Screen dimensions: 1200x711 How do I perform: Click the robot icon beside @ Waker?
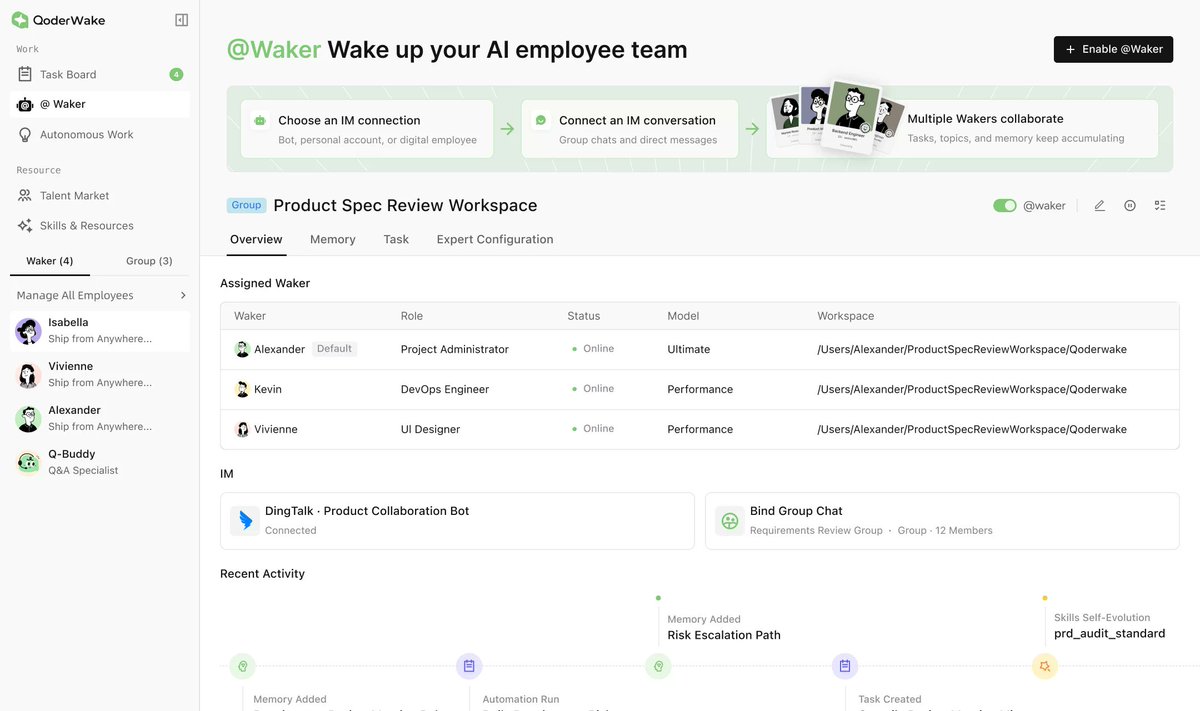tap(25, 104)
